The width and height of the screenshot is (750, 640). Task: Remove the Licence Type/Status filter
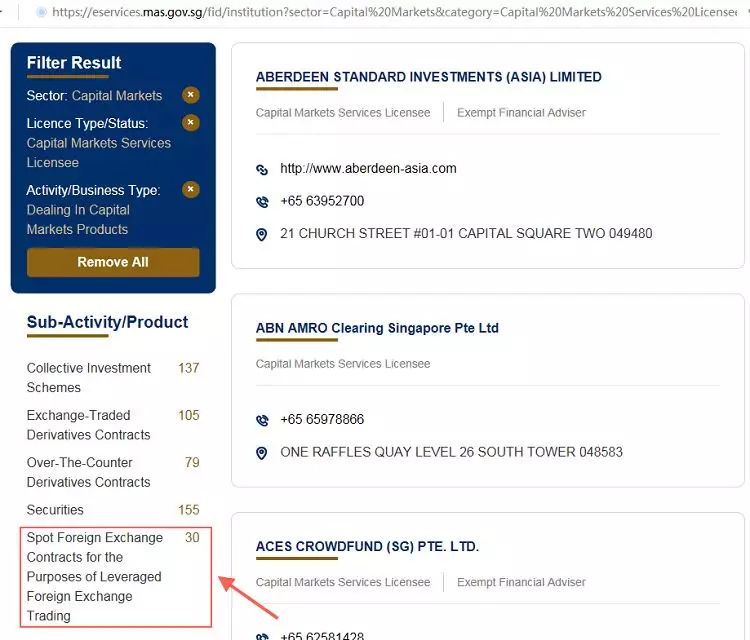pos(191,123)
